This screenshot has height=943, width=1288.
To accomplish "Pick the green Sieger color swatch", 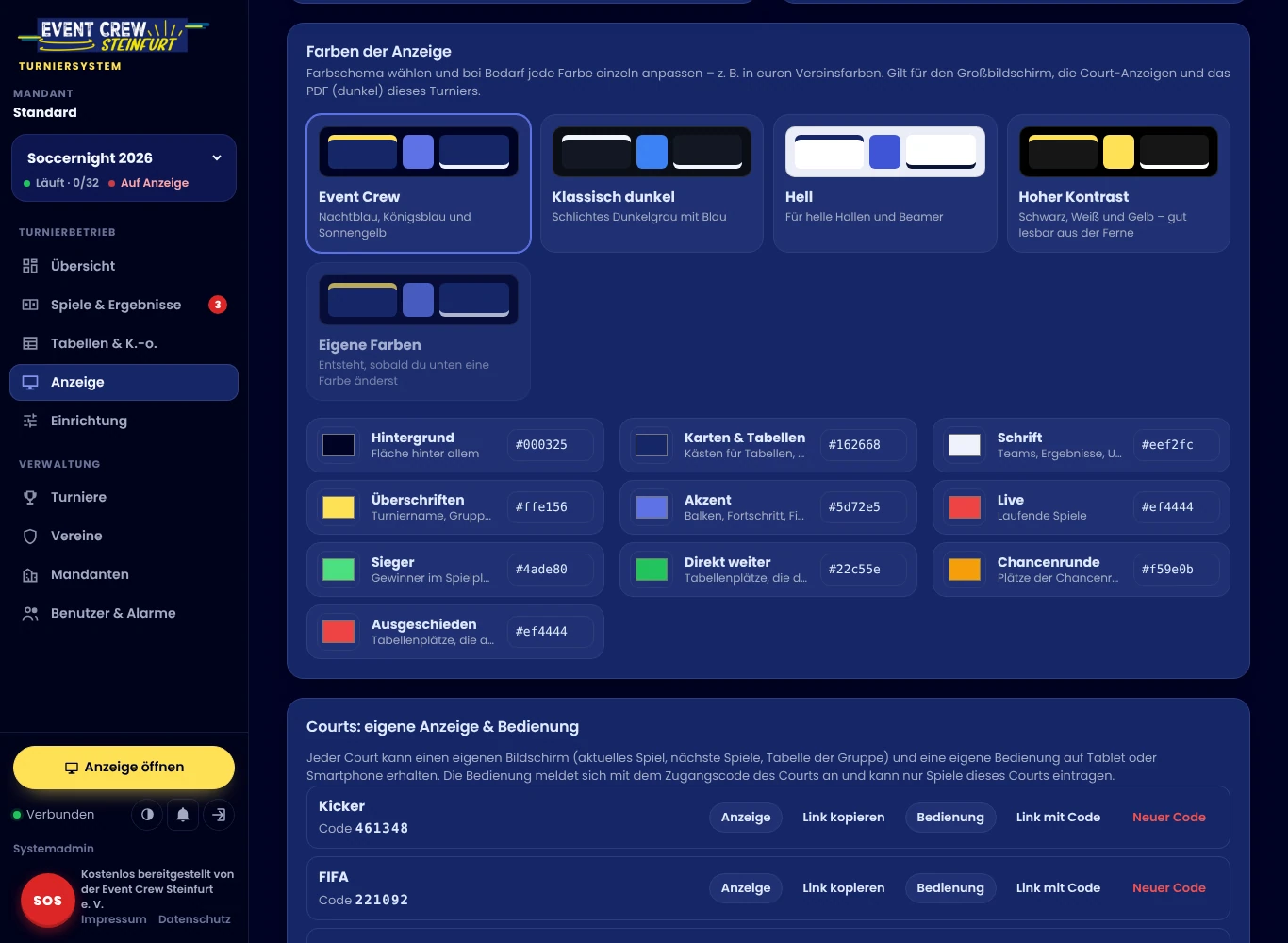I will tap(339, 570).
